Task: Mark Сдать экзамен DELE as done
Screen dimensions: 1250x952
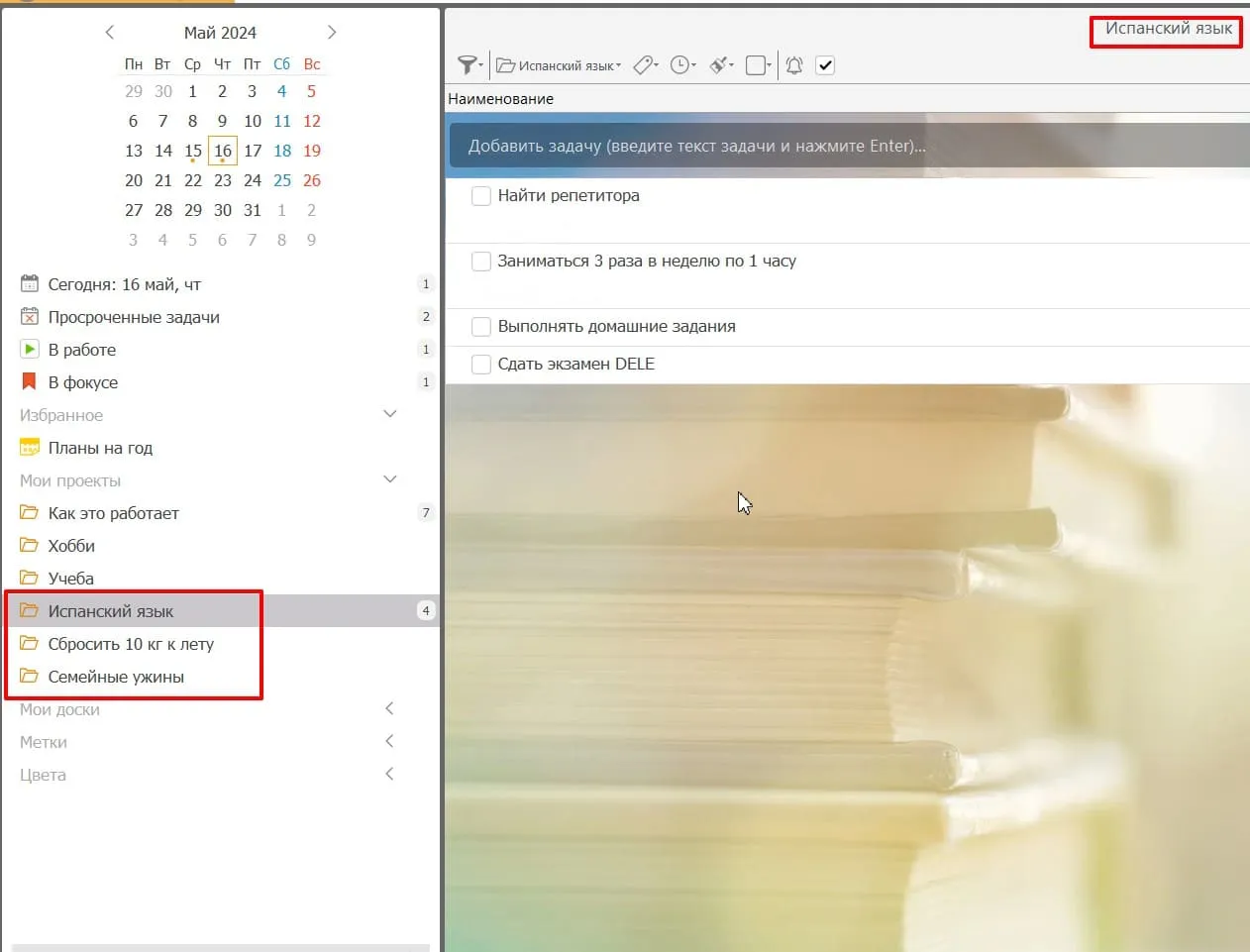Action: click(481, 365)
